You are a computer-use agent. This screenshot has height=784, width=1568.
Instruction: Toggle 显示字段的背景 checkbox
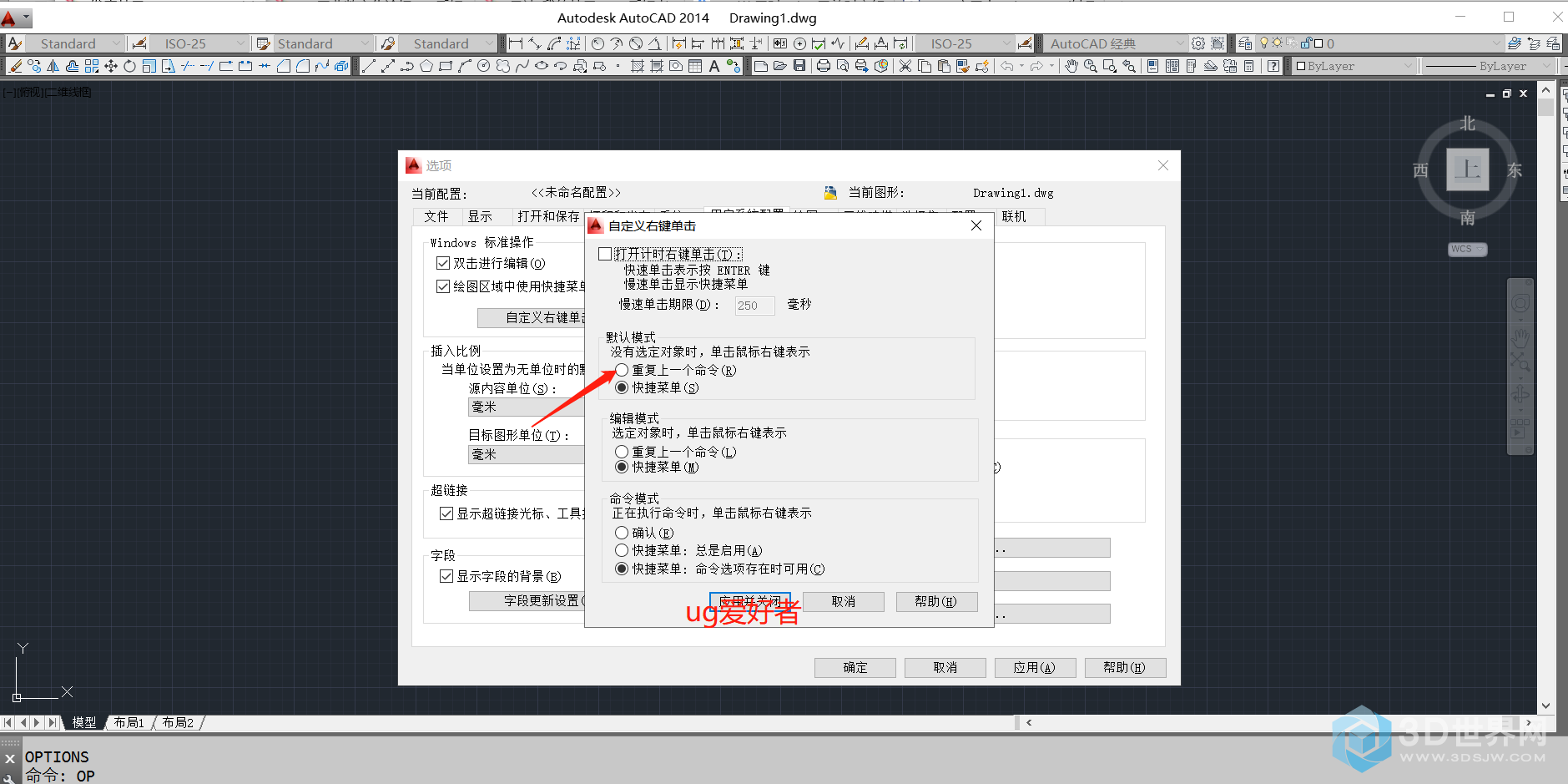[x=446, y=576]
